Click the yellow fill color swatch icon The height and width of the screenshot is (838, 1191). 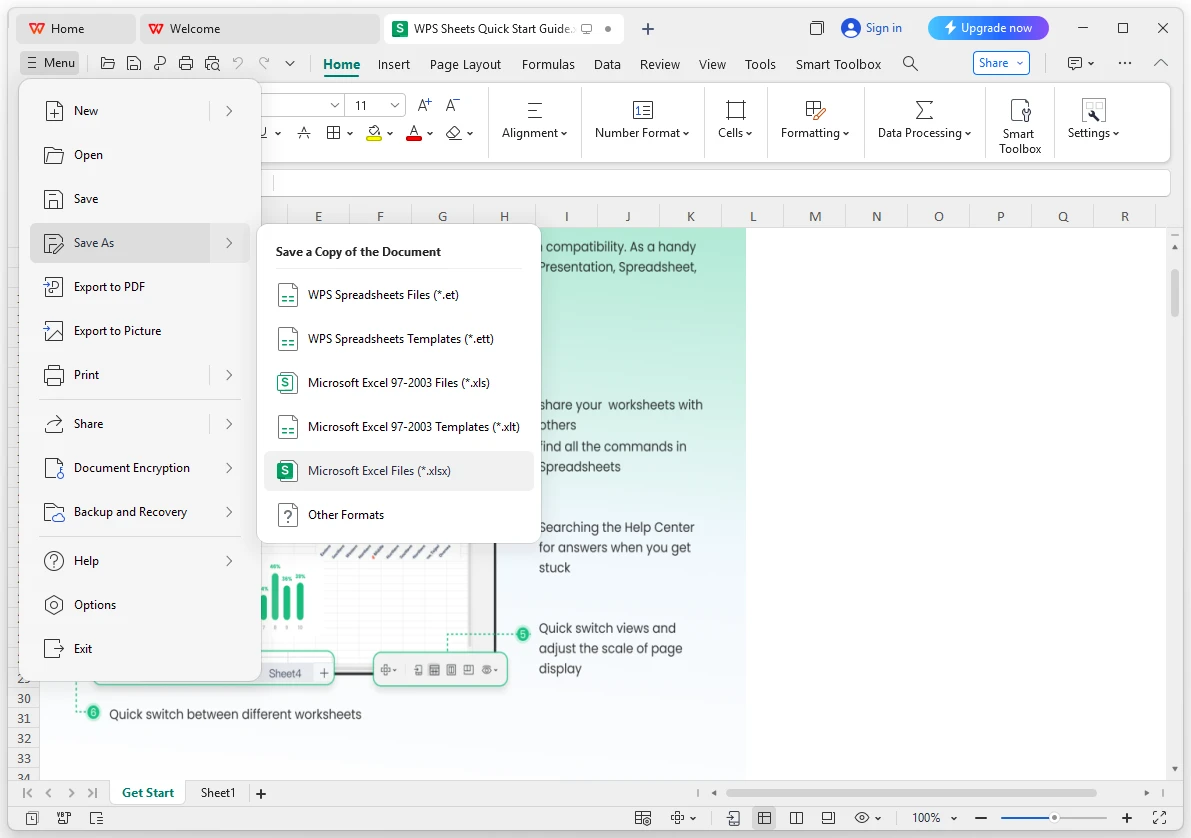click(374, 133)
